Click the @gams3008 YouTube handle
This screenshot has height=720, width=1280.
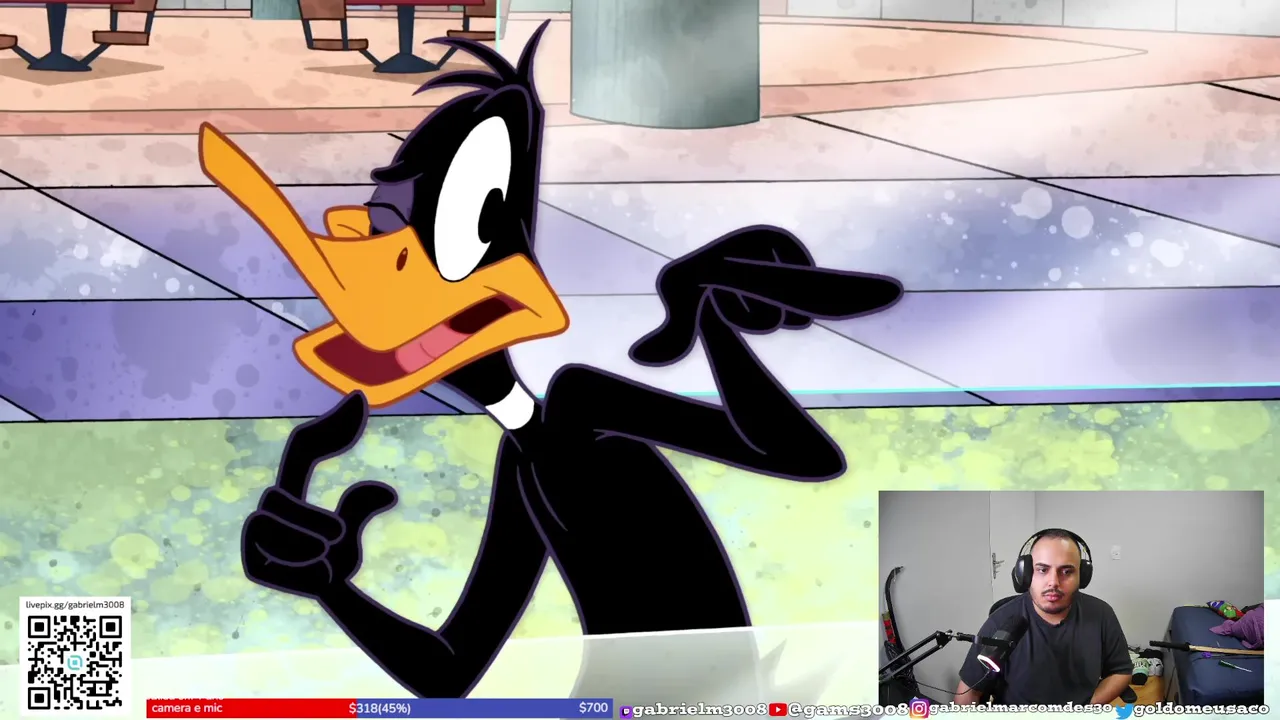(848, 709)
